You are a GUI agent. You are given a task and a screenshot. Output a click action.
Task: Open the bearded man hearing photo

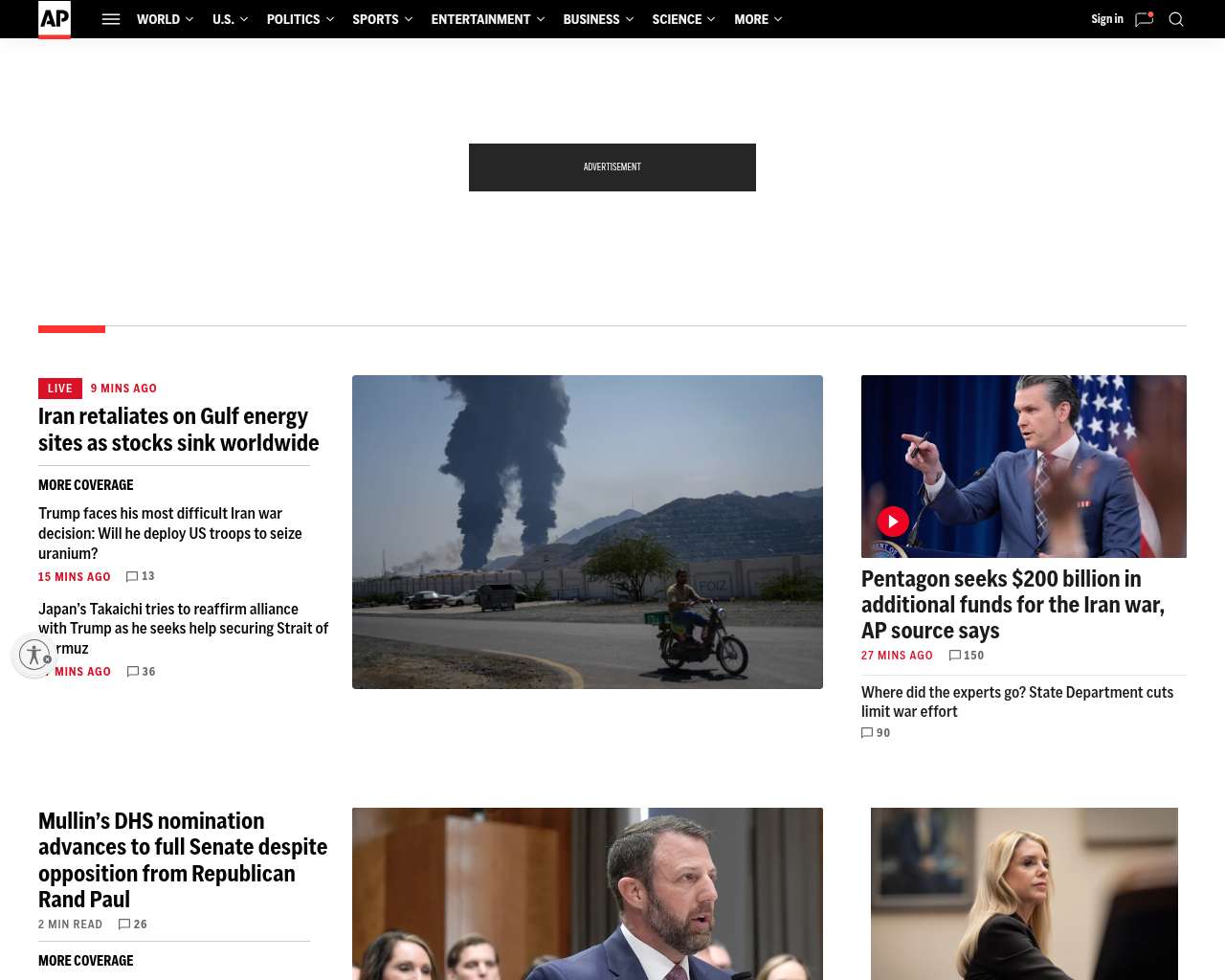(588, 894)
